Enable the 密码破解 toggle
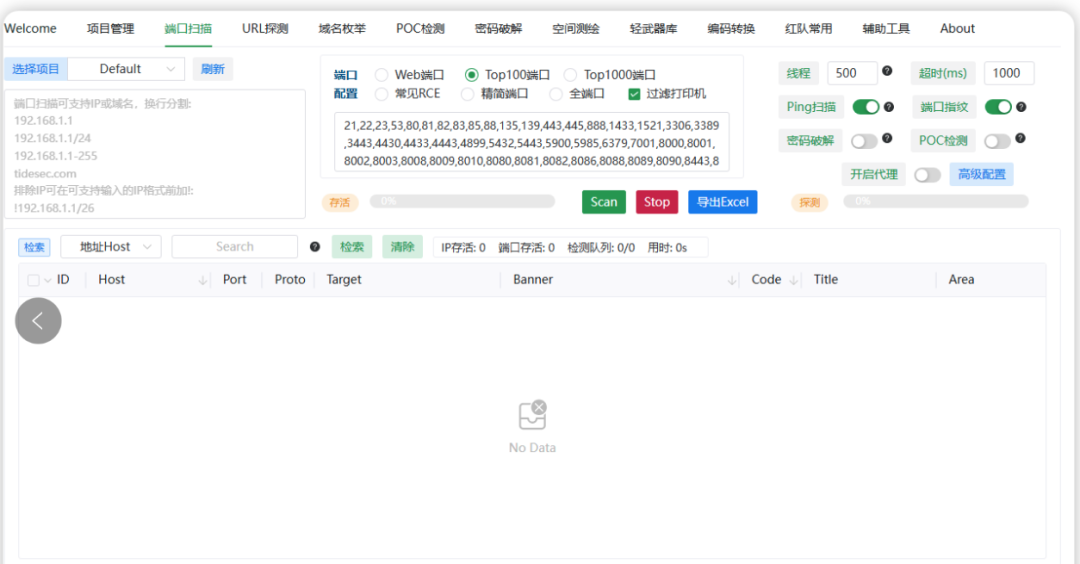Image resolution: width=1080 pixels, height=564 pixels. click(x=864, y=141)
